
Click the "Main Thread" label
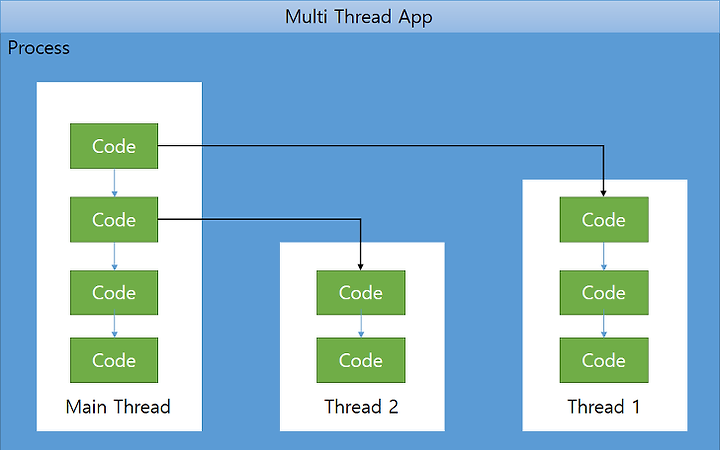(x=118, y=407)
